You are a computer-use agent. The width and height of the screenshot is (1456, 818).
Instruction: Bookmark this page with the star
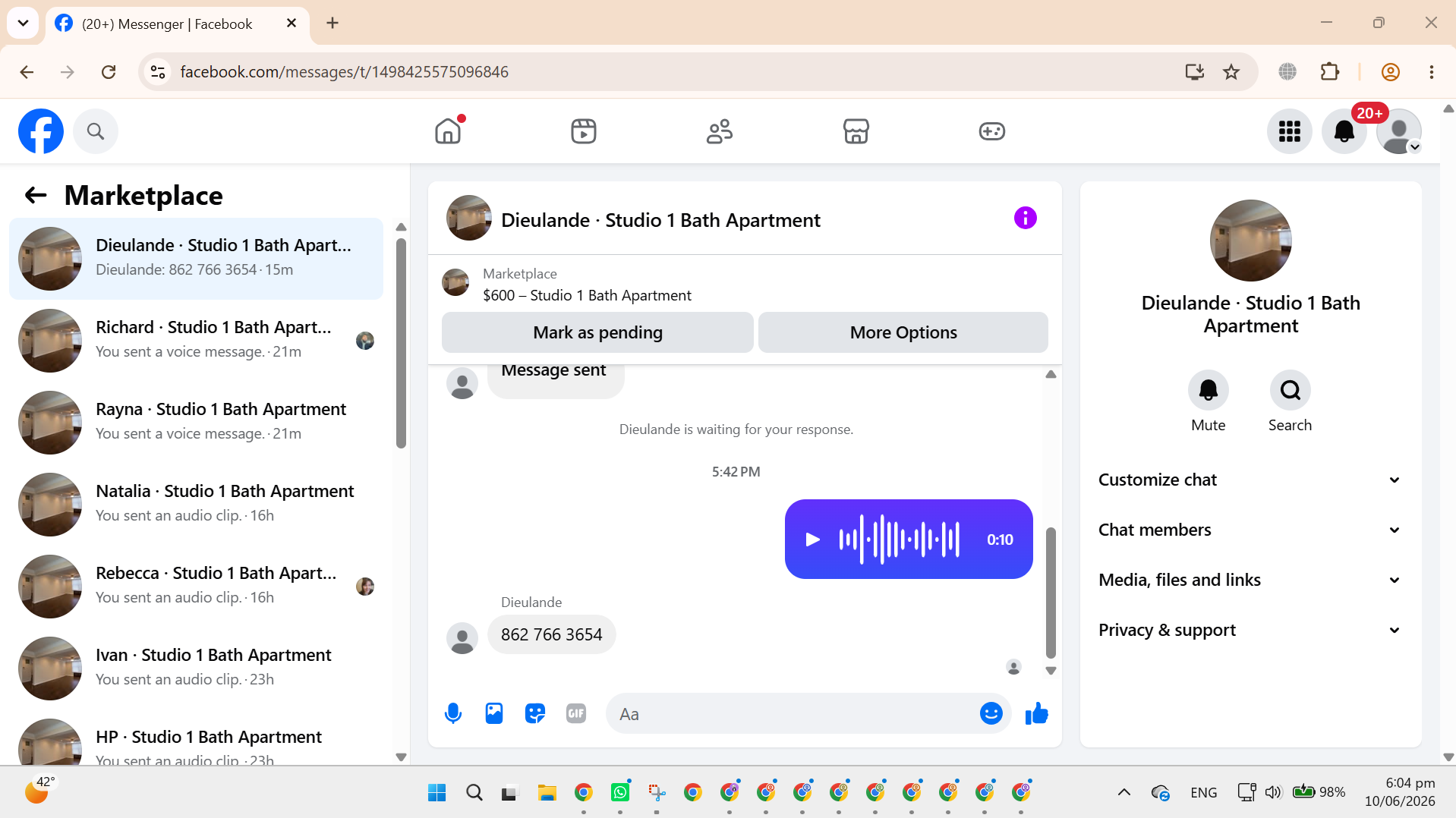tap(1231, 72)
